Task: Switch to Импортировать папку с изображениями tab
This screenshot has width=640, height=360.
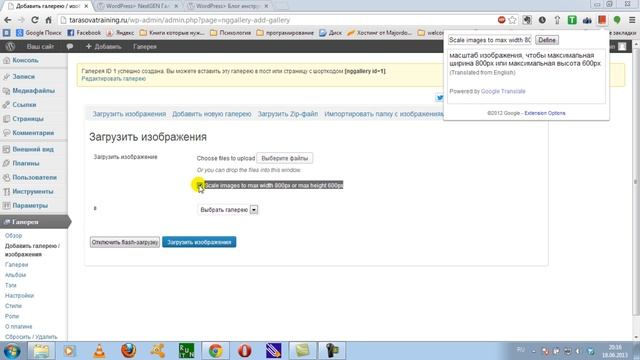Action: (x=384, y=114)
